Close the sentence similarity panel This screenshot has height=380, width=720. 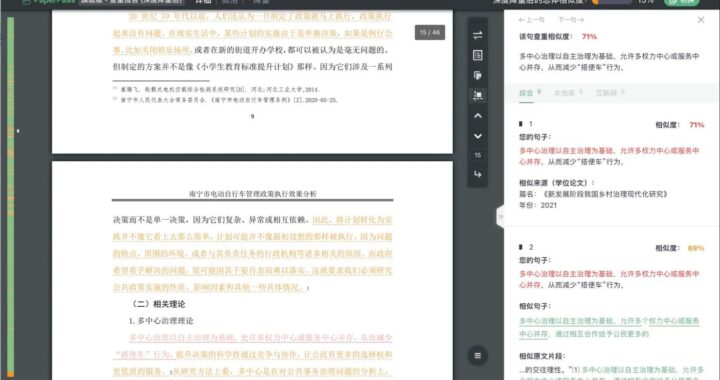point(701,20)
